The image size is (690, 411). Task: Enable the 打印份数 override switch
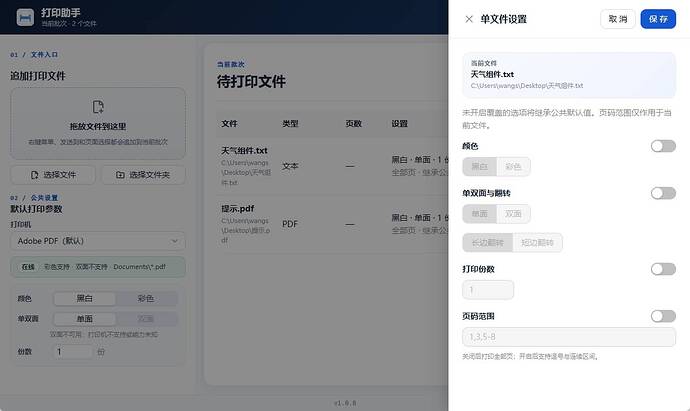pos(663,269)
